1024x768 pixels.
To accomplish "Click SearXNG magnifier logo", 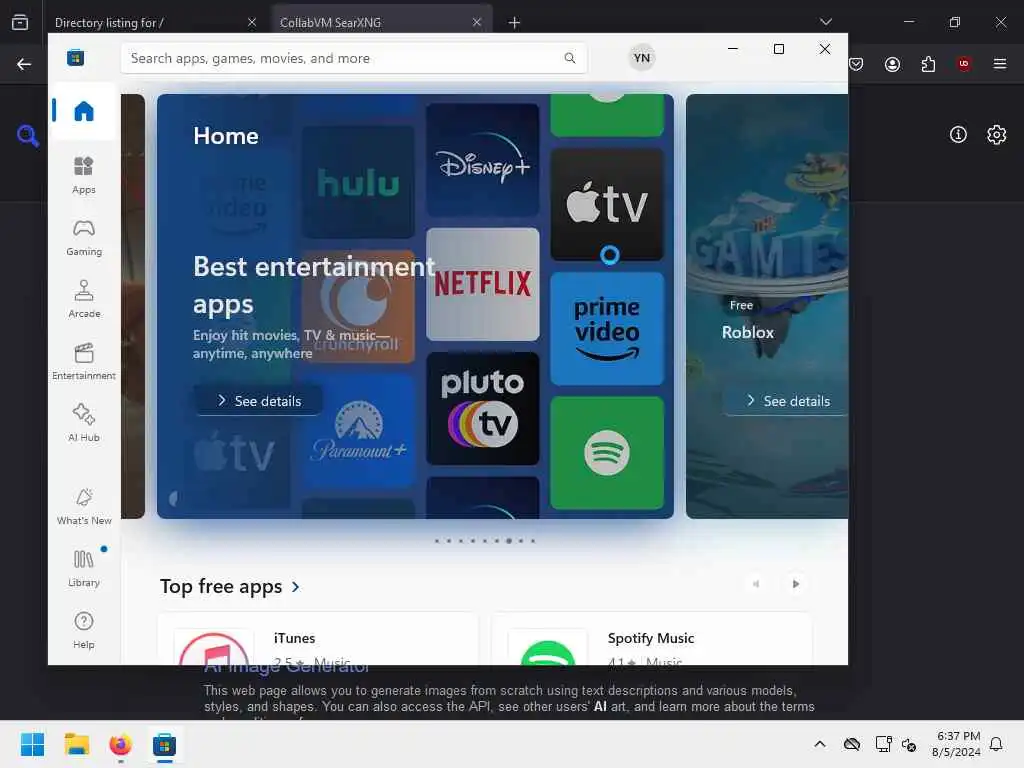I will (27, 135).
